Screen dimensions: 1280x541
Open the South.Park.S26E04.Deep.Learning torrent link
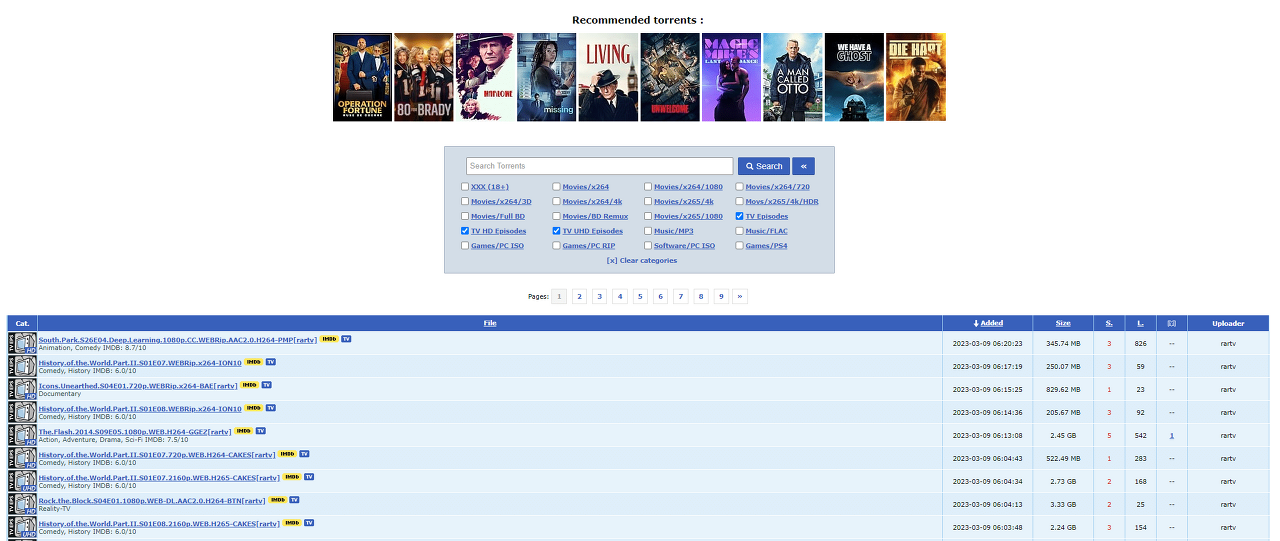(x=178, y=339)
